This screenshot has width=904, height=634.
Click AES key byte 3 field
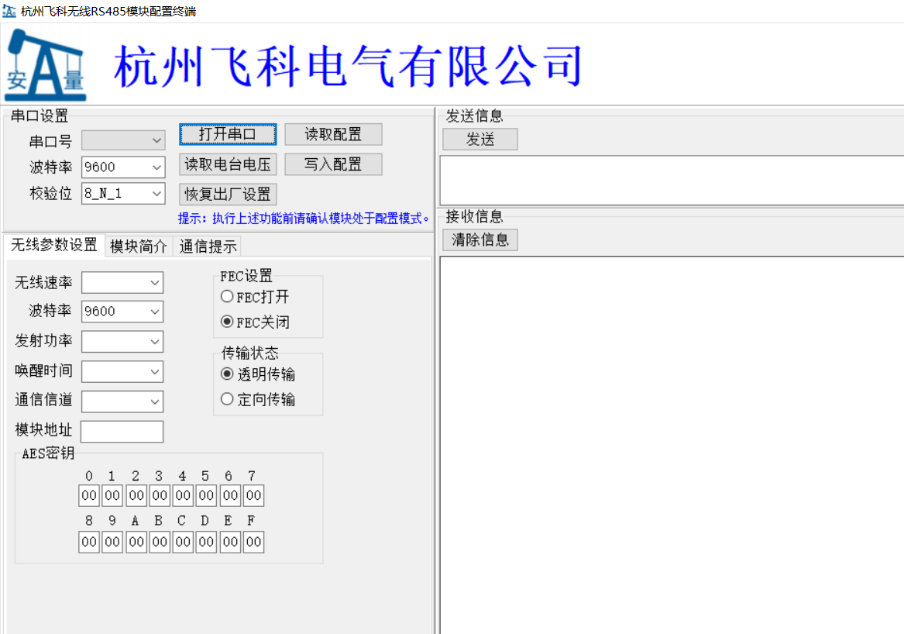[x=160, y=496]
